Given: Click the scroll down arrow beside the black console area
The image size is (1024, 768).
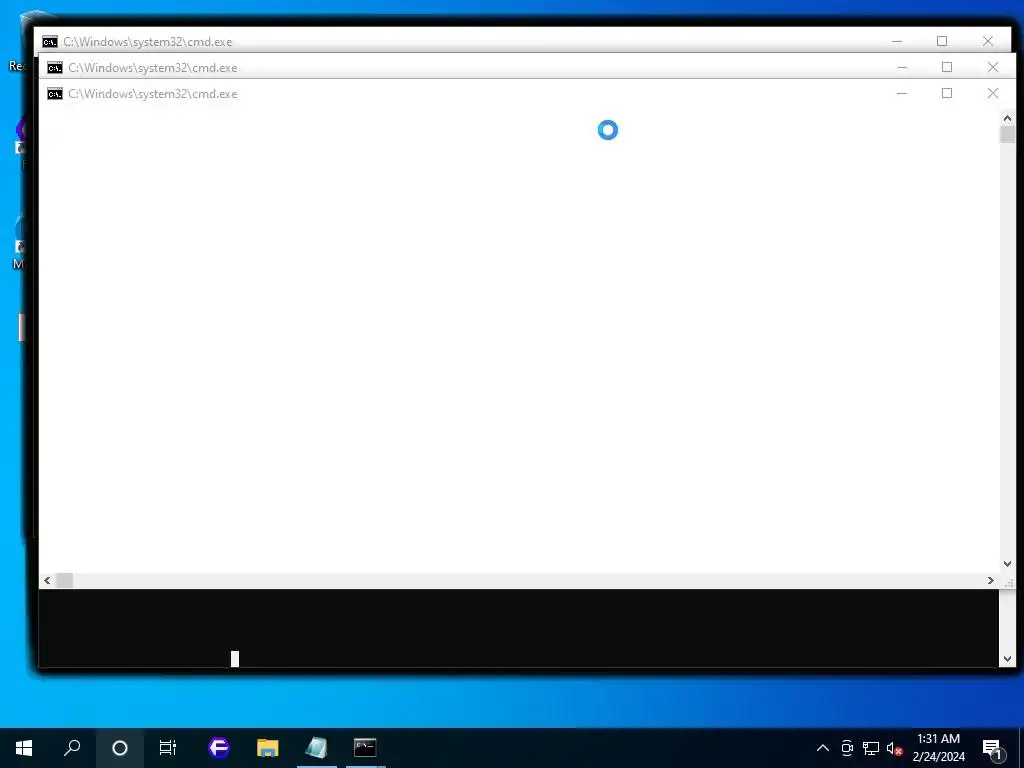Looking at the screenshot, I should (x=1007, y=659).
